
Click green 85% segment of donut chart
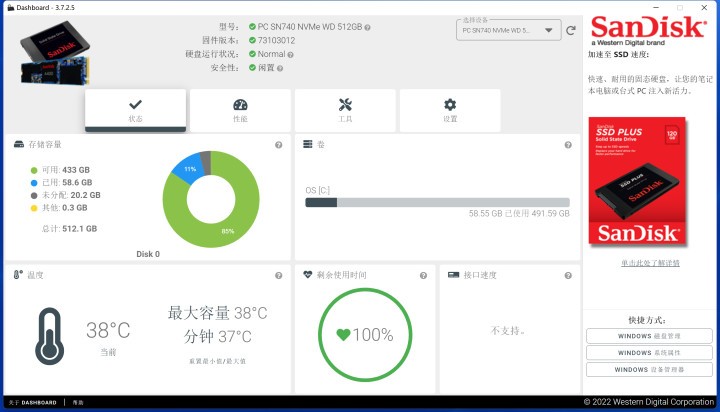(228, 231)
